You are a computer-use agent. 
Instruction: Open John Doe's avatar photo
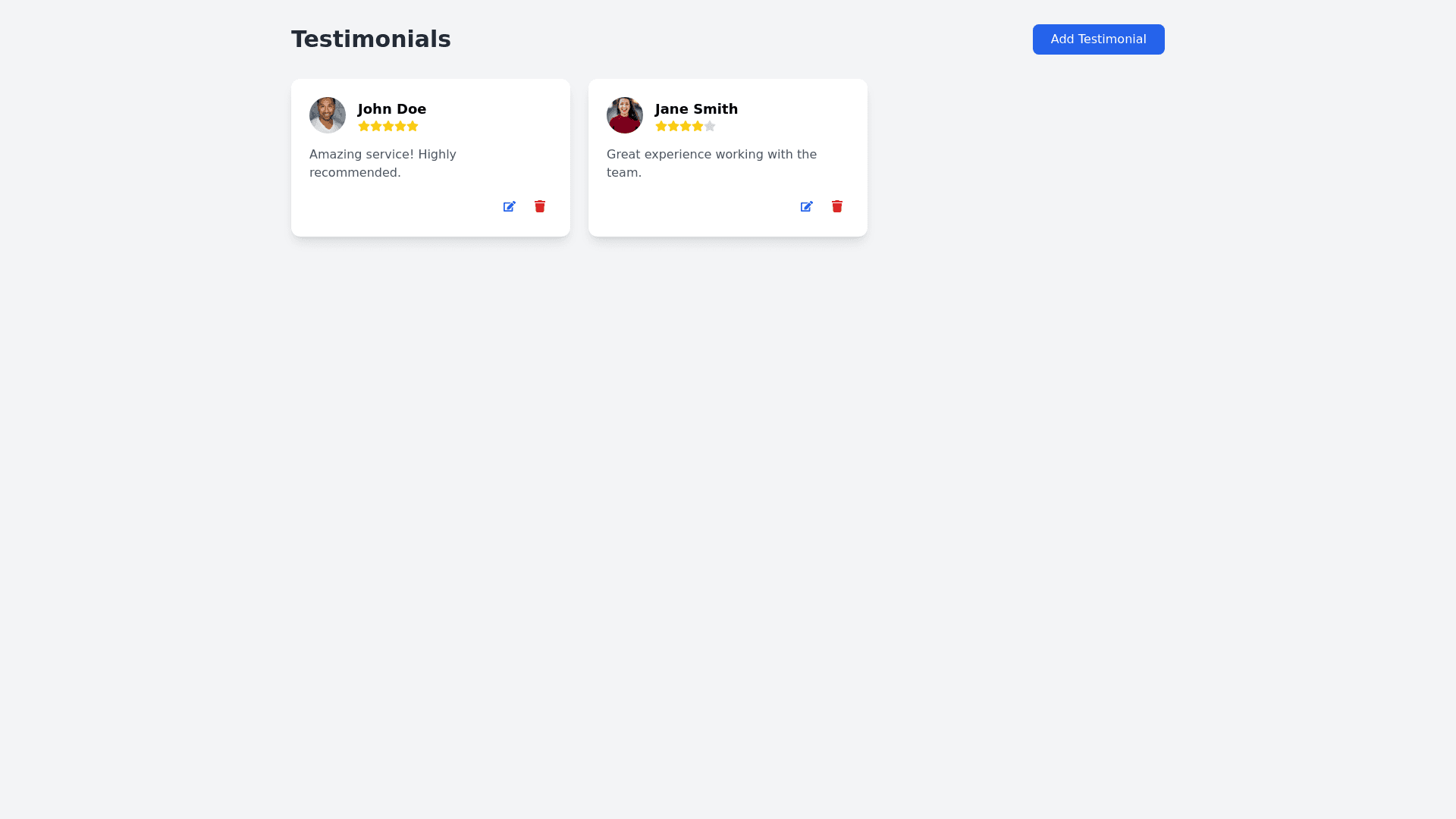(328, 115)
